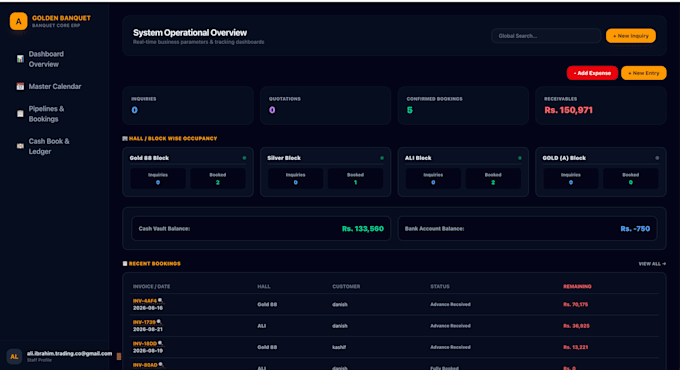Image resolution: width=680 pixels, height=370 pixels.
Task: Open the Inquiries stat card
Action: pos(188,105)
